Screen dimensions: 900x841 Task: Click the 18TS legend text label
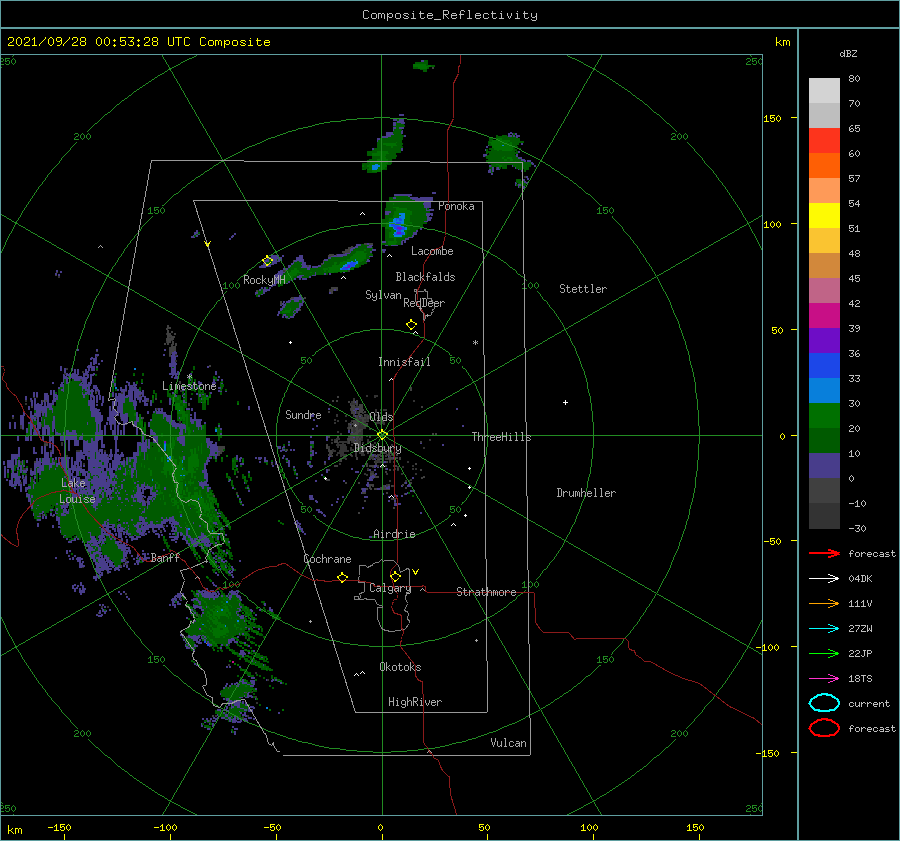[x=860, y=679]
